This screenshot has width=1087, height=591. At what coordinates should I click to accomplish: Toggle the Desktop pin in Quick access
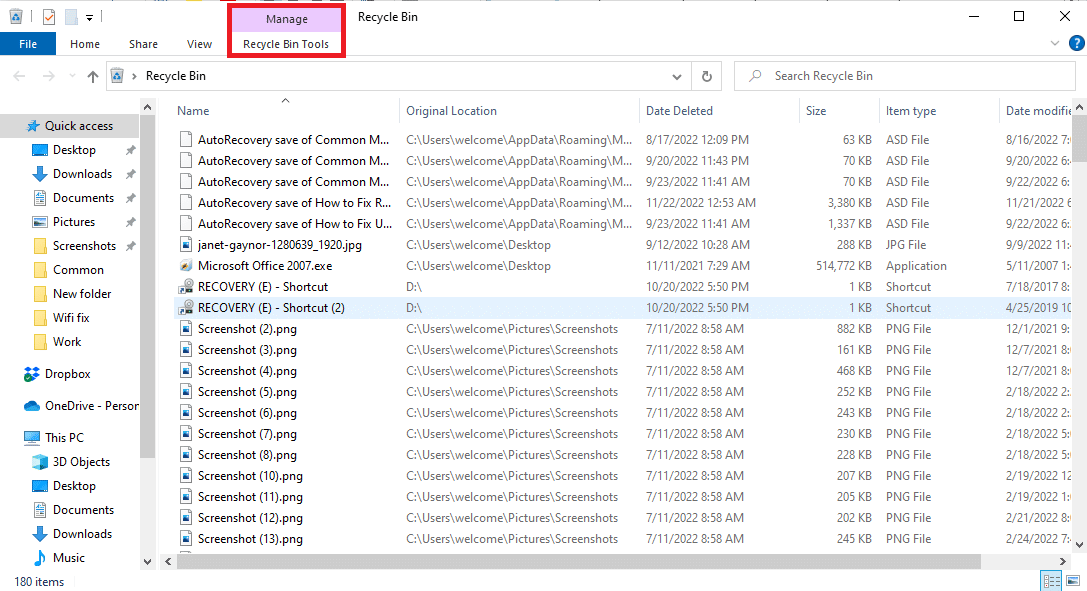129,149
